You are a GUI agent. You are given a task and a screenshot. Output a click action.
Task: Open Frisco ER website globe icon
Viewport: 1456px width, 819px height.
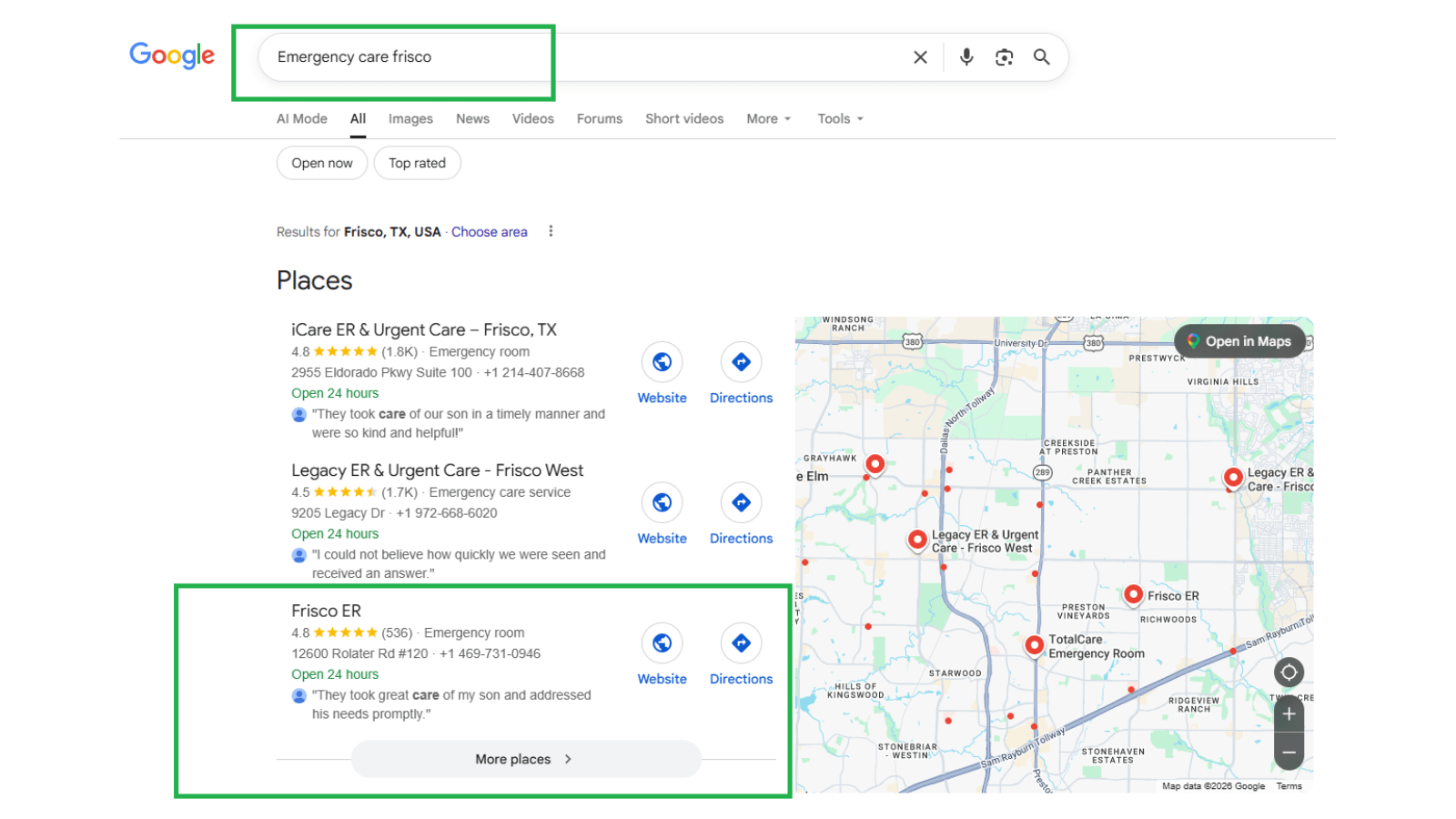coord(662,643)
